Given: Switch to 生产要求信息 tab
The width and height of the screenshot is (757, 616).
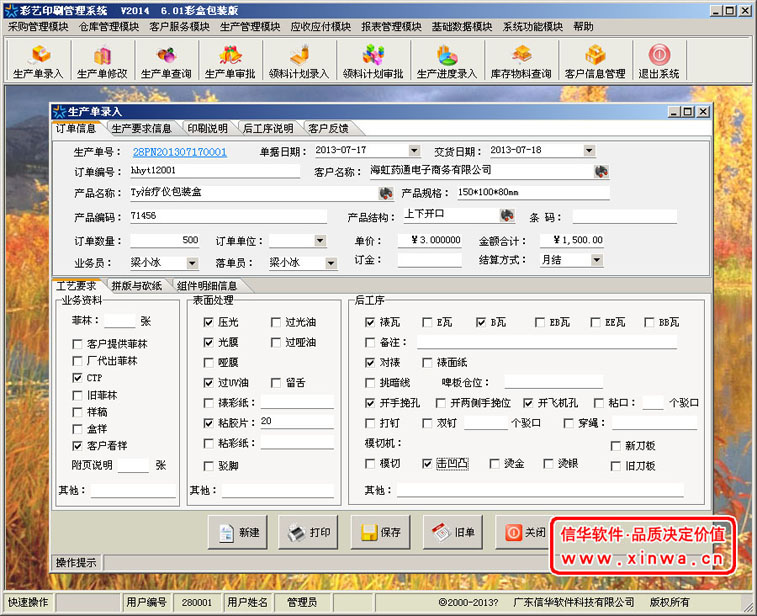Looking at the screenshot, I should tap(141, 128).
